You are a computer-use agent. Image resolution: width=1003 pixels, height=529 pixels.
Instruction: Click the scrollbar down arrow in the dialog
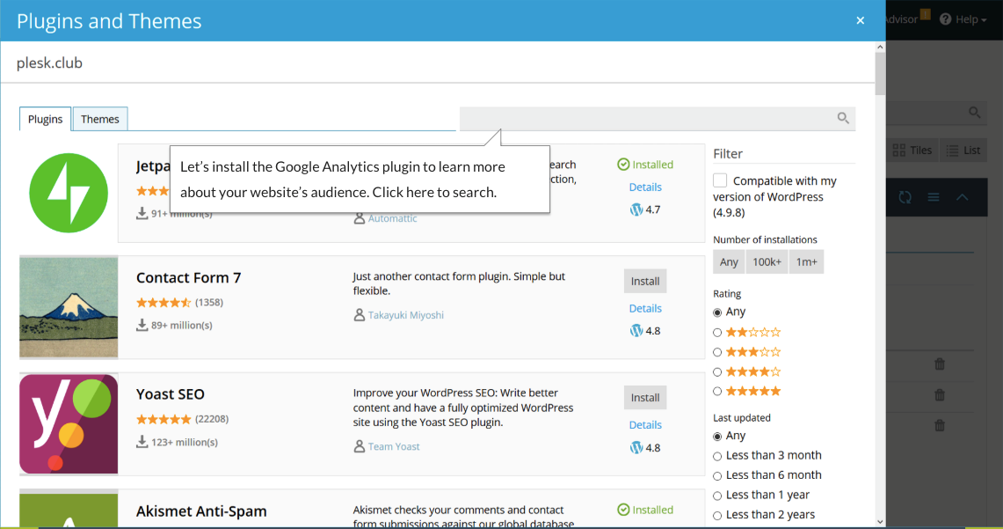880,522
